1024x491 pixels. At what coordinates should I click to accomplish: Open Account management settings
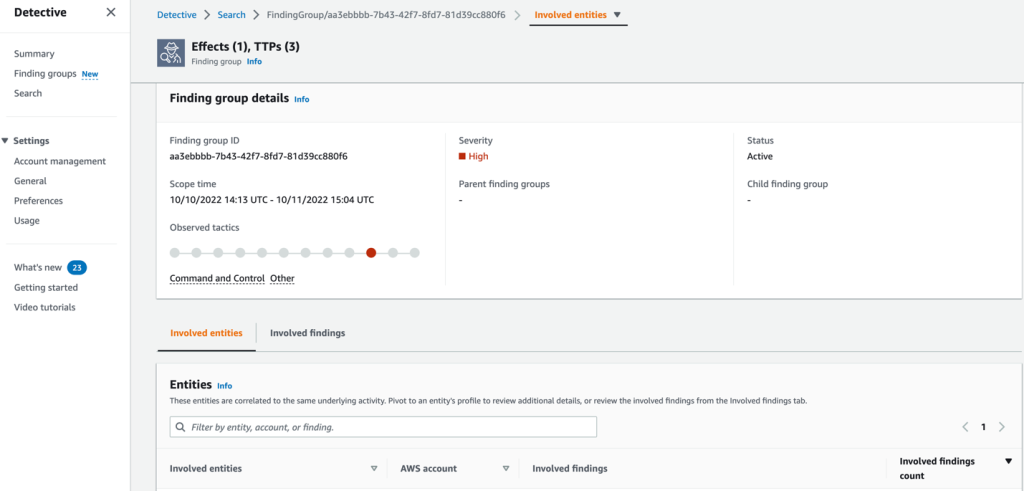(60, 161)
